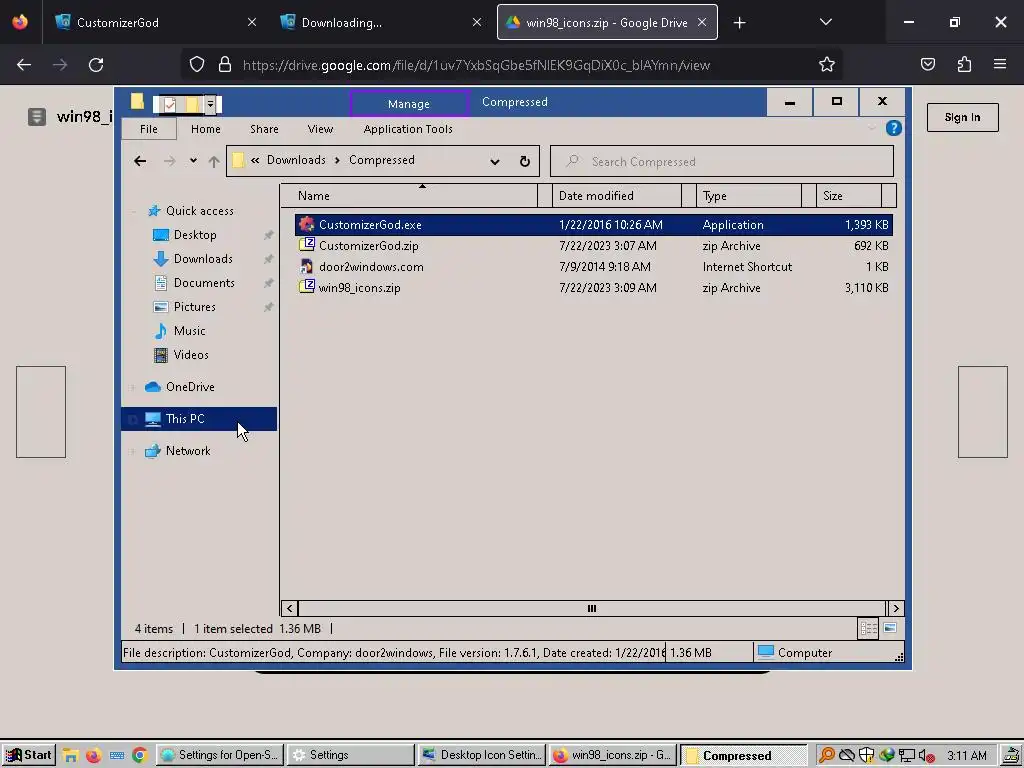The height and width of the screenshot is (768, 1024).
Task: Unpin Desktop from Quick access
Action: coord(268,235)
